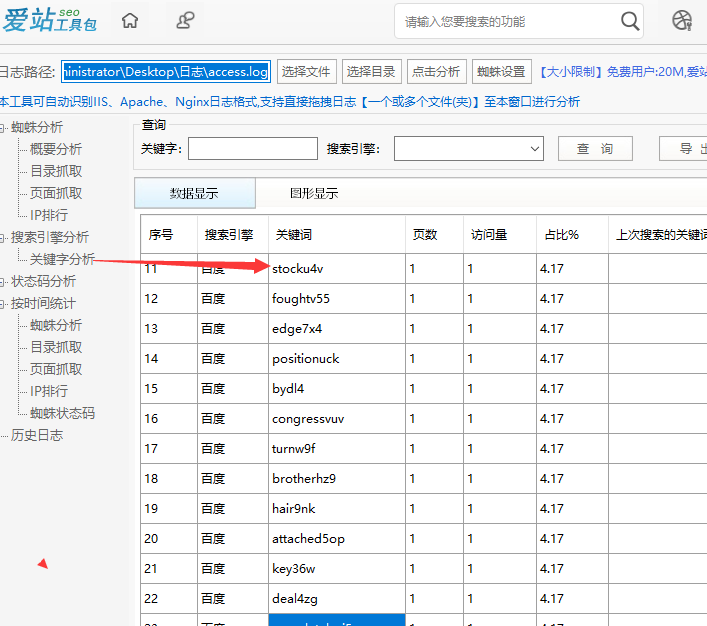Click the 访问量 column header
This screenshot has height=626, width=707.
pos(489,235)
